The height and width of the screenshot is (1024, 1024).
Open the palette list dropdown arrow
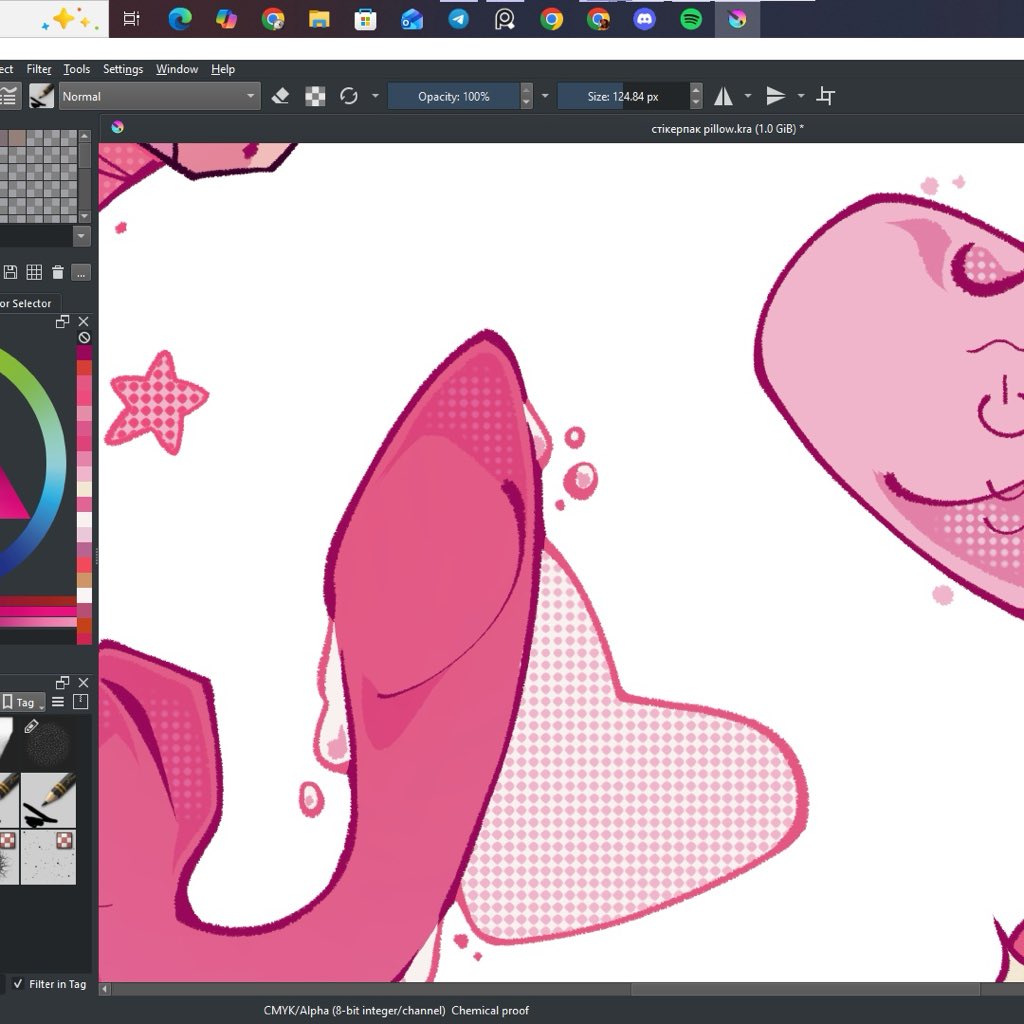tap(82, 236)
